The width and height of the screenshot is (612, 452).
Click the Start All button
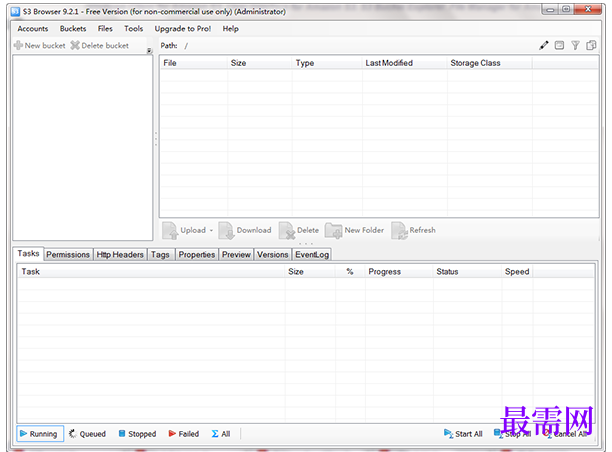(x=463, y=434)
